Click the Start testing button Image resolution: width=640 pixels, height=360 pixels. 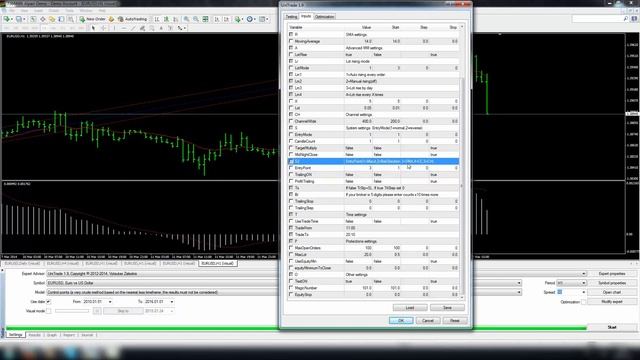tap(612, 327)
